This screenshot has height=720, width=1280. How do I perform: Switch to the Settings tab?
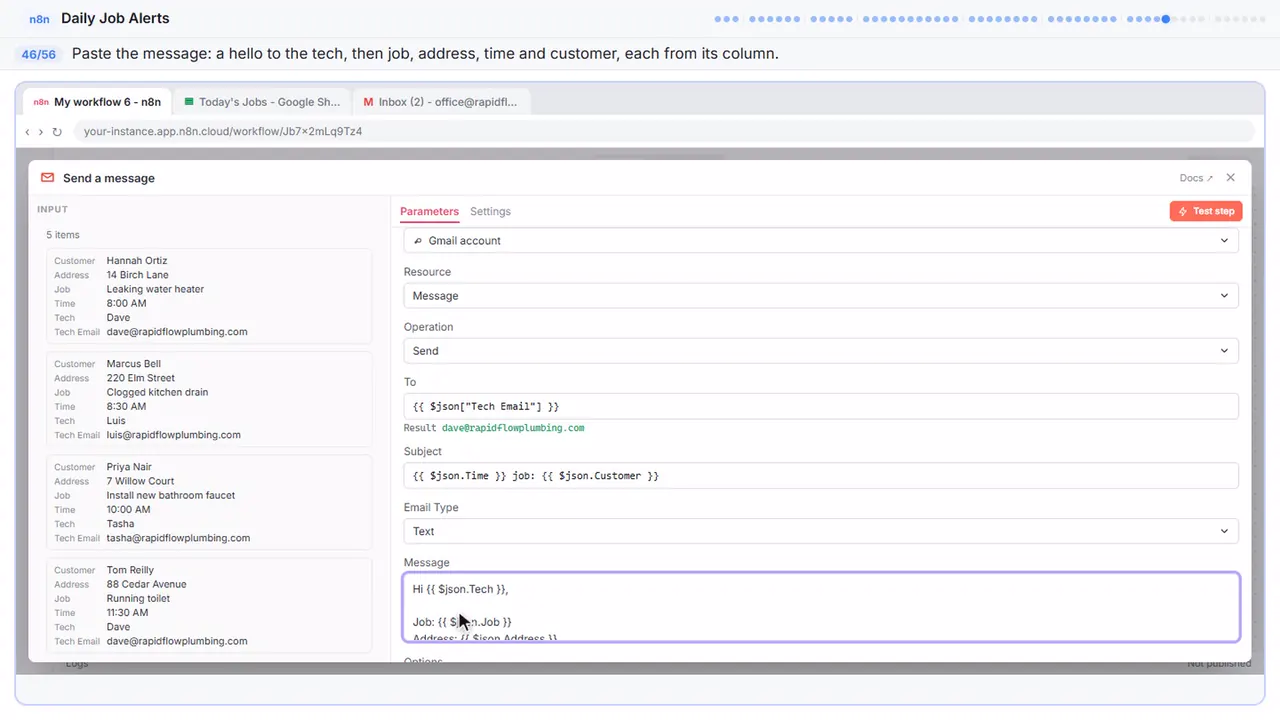coord(490,211)
